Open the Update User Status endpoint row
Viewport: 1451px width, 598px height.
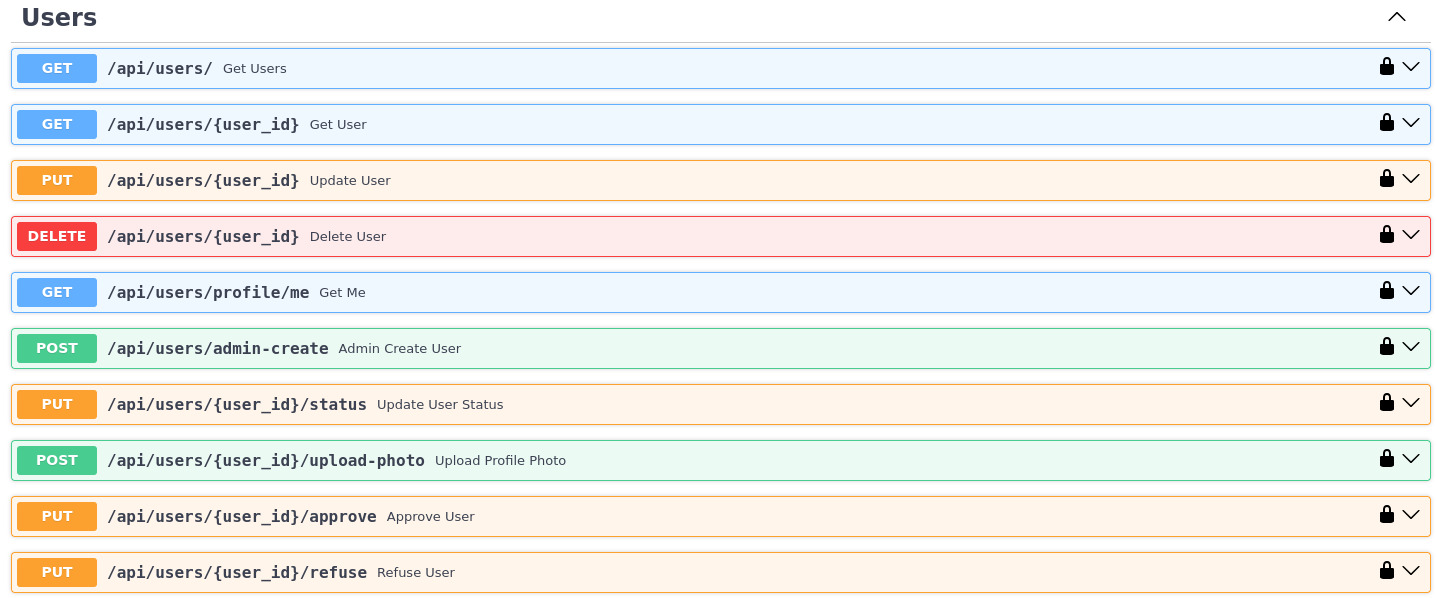[1412, 402]
